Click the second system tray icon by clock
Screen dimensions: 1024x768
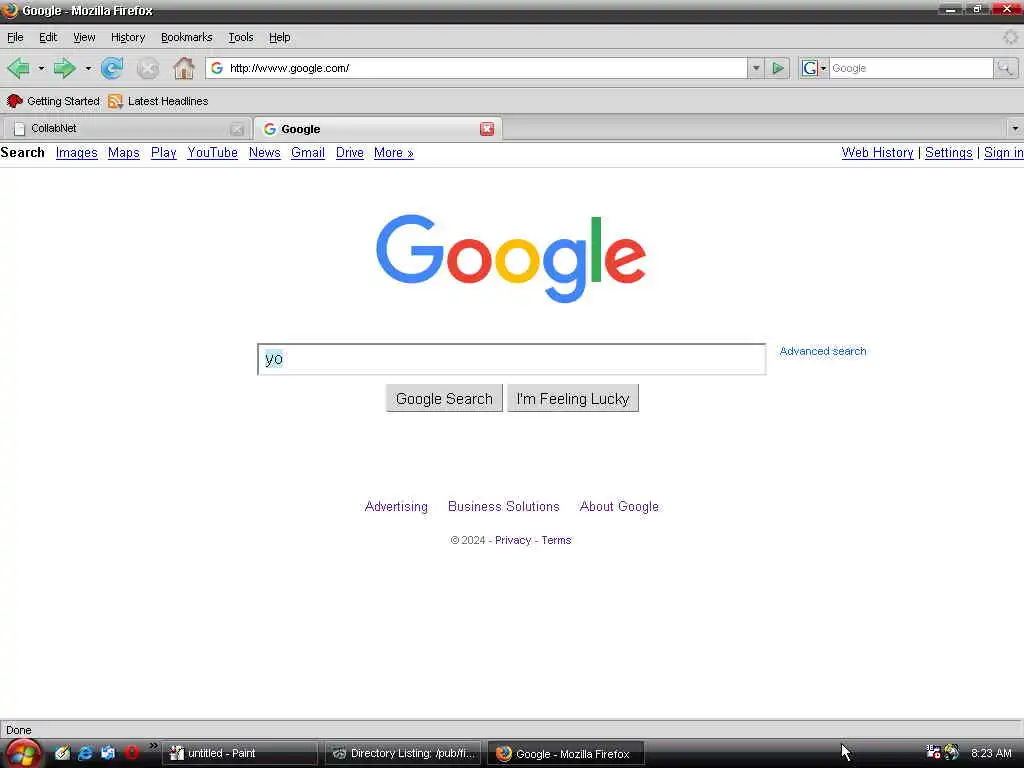pyautogui.click(x=952, y=752)
